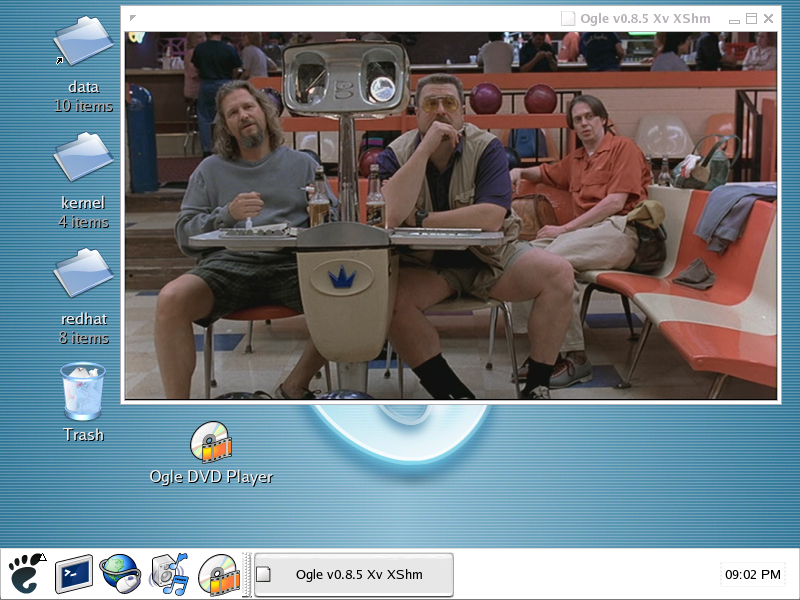Open the redhat folder icon

click(84, 273)
